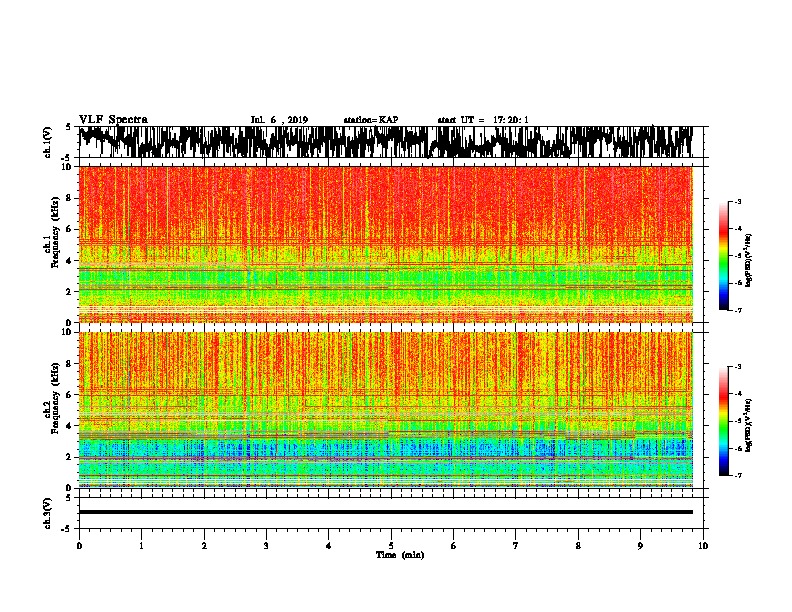Click the "-7" tick on ch.2 colorbar

pyautogui.click(x=737, y=475)
